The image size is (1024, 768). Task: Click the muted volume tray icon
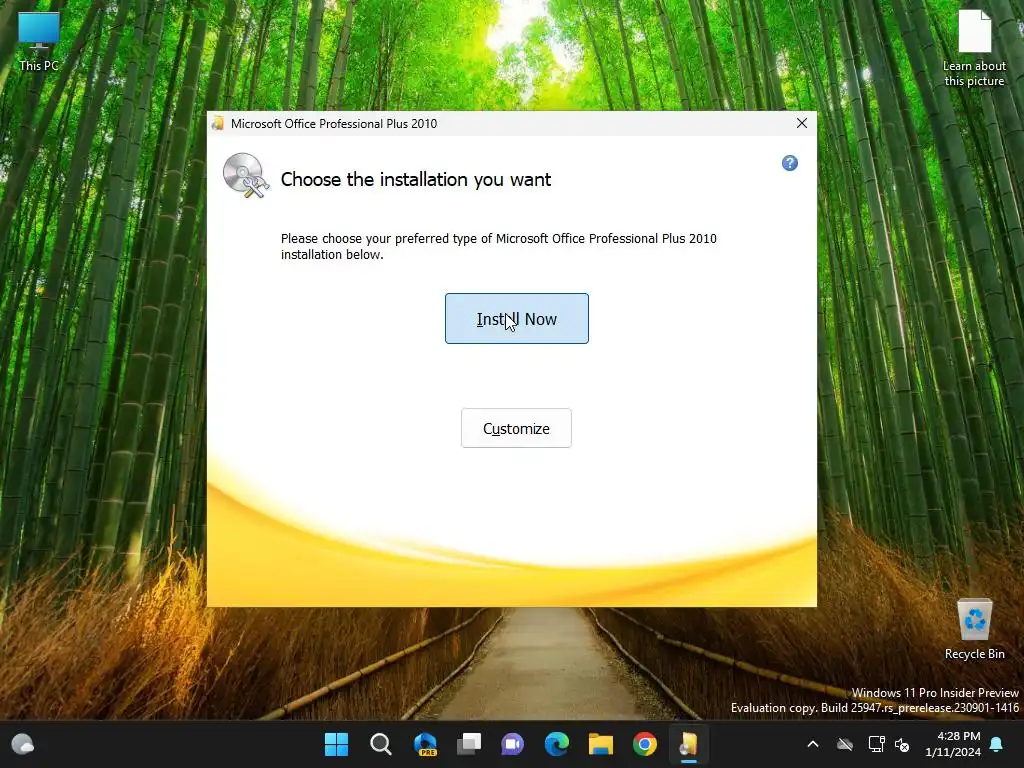click(x=902, y=744)
